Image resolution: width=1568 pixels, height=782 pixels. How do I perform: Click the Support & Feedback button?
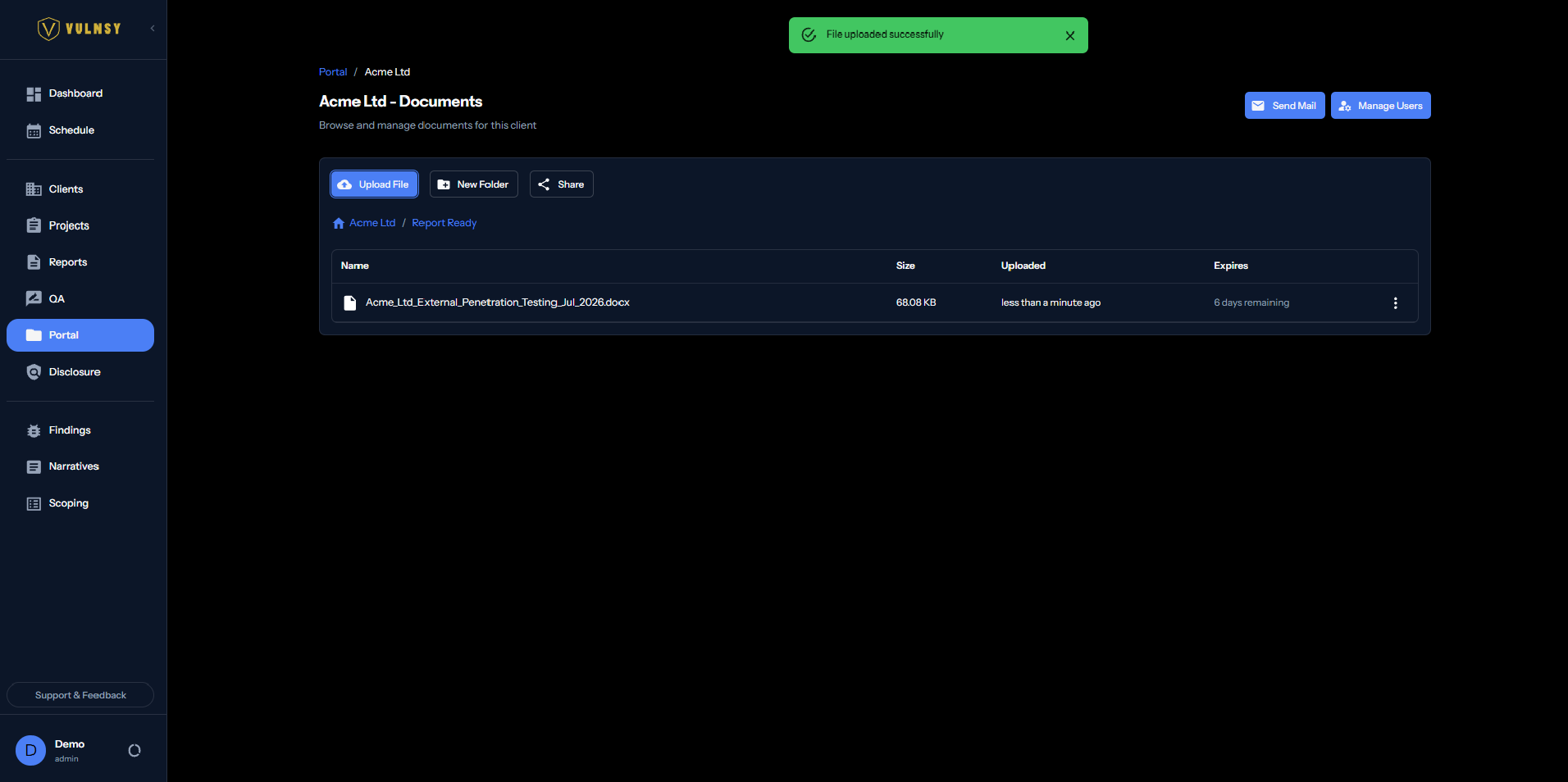[x=80, y=695]
